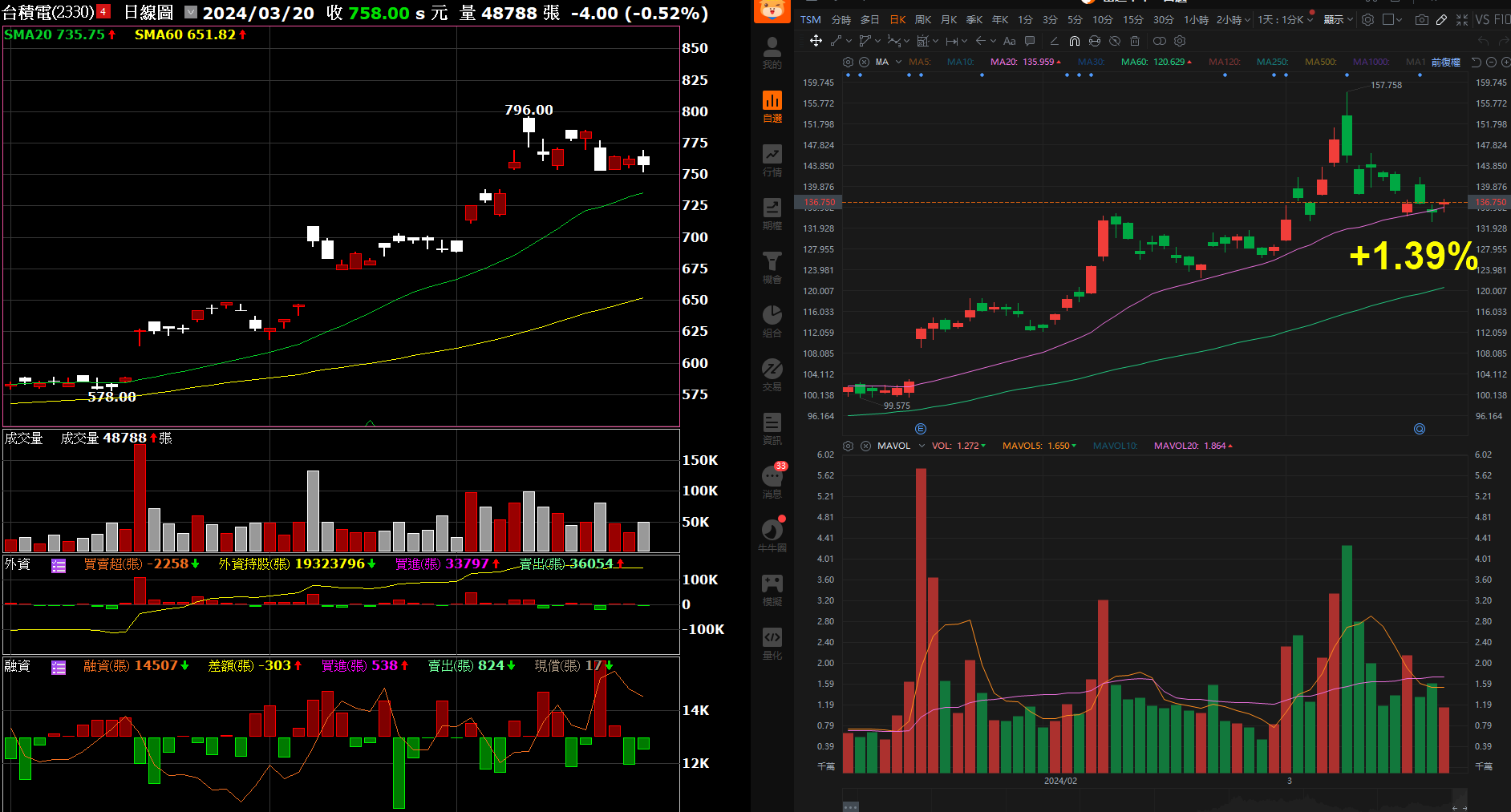Select the comment bubble drawing tool
The width and height of the screenshot is (1511, 812).
pos(1030,41)
